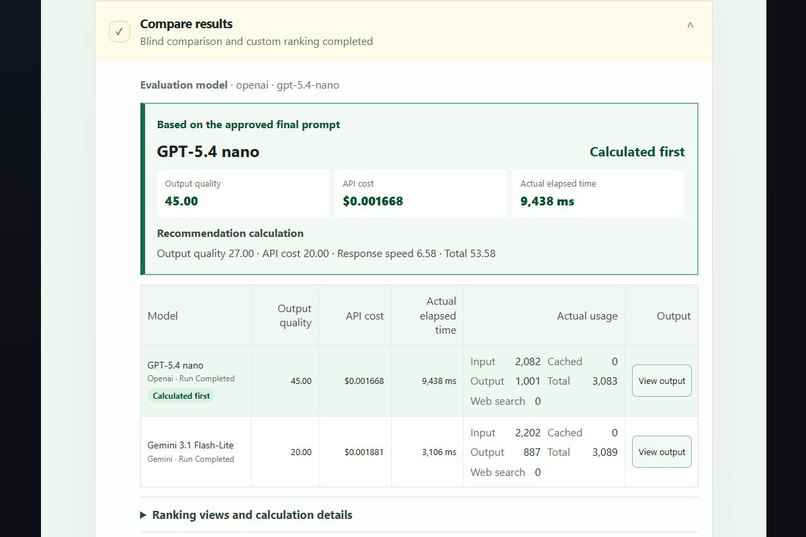The image size is (806, 537).
Task: Click the GPT-5.4 nano model name in table
Action: point(175,365)
